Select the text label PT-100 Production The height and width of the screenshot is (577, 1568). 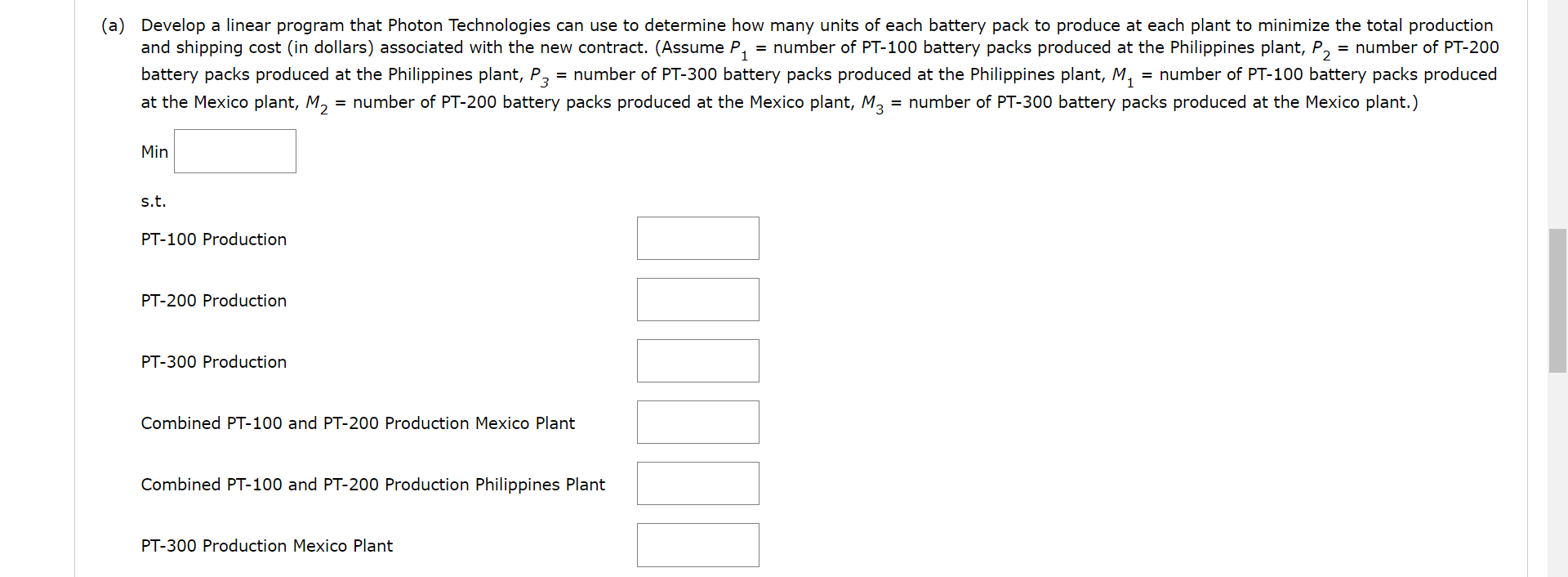(x=213, y=239)
